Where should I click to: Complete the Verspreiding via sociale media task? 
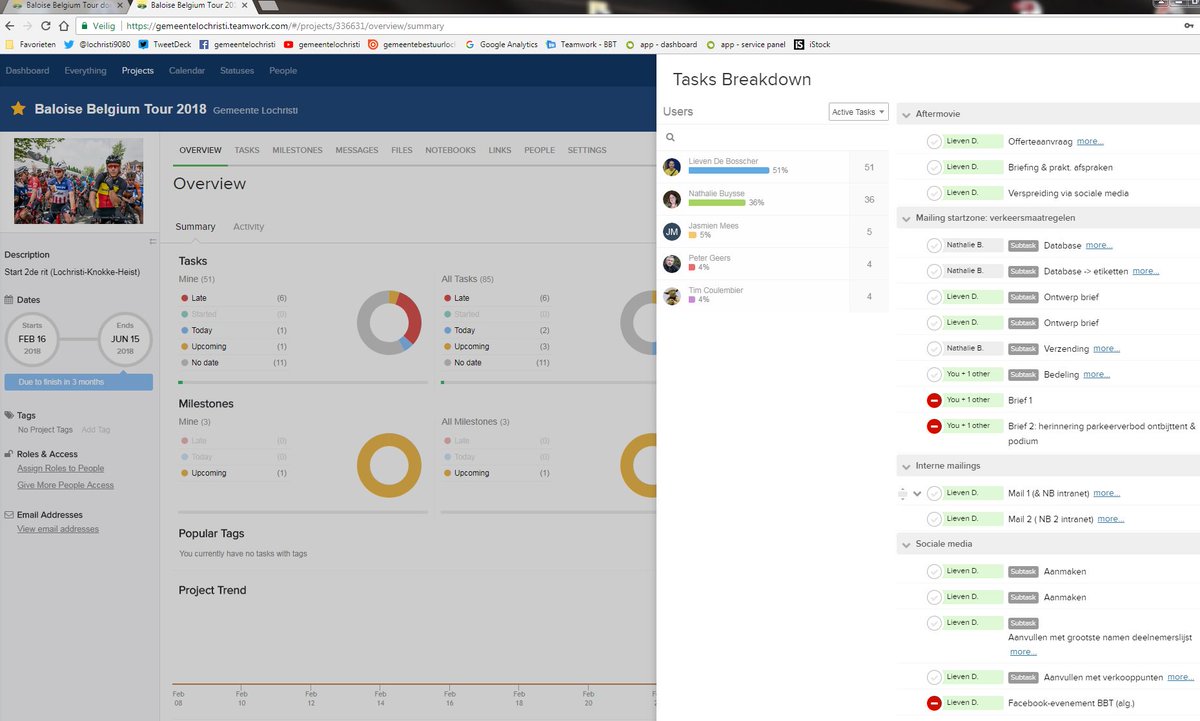[x=934, y=193]
